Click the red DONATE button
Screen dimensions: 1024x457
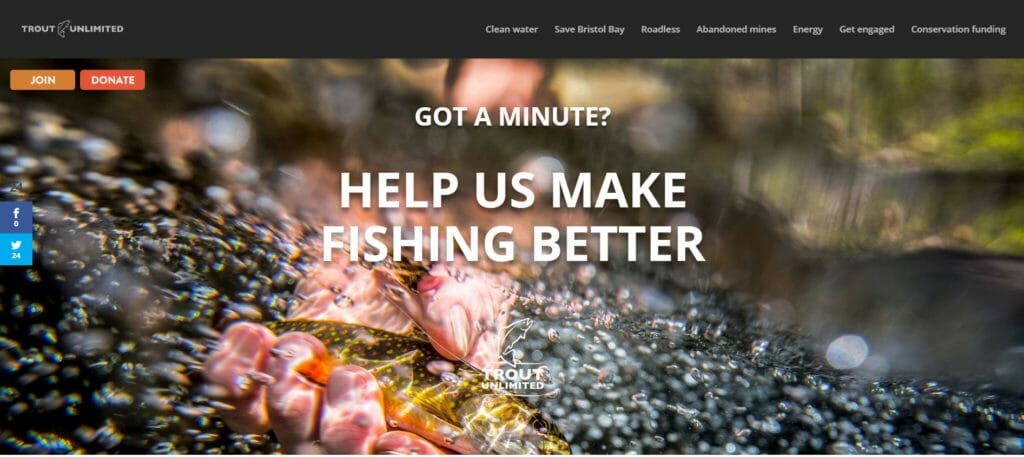click(x=112, y=80)
